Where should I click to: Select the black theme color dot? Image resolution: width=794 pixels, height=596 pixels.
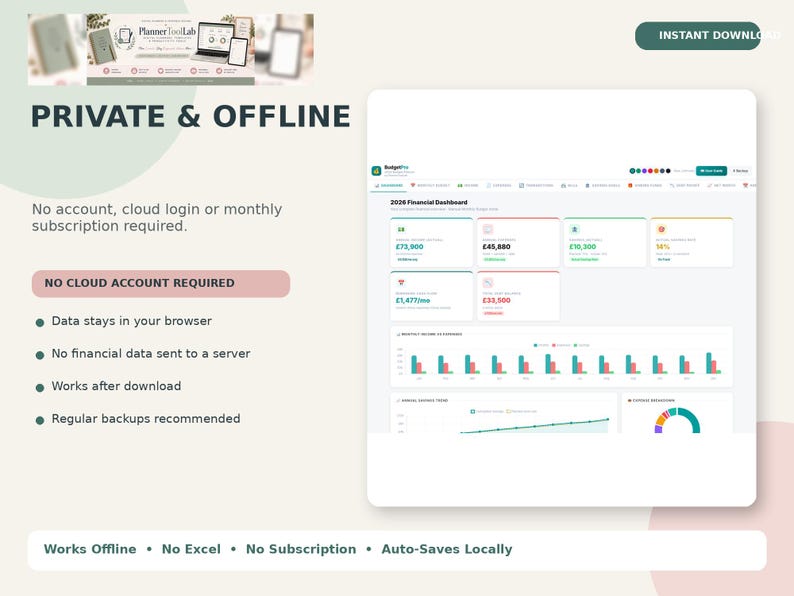tap(668, 171)
